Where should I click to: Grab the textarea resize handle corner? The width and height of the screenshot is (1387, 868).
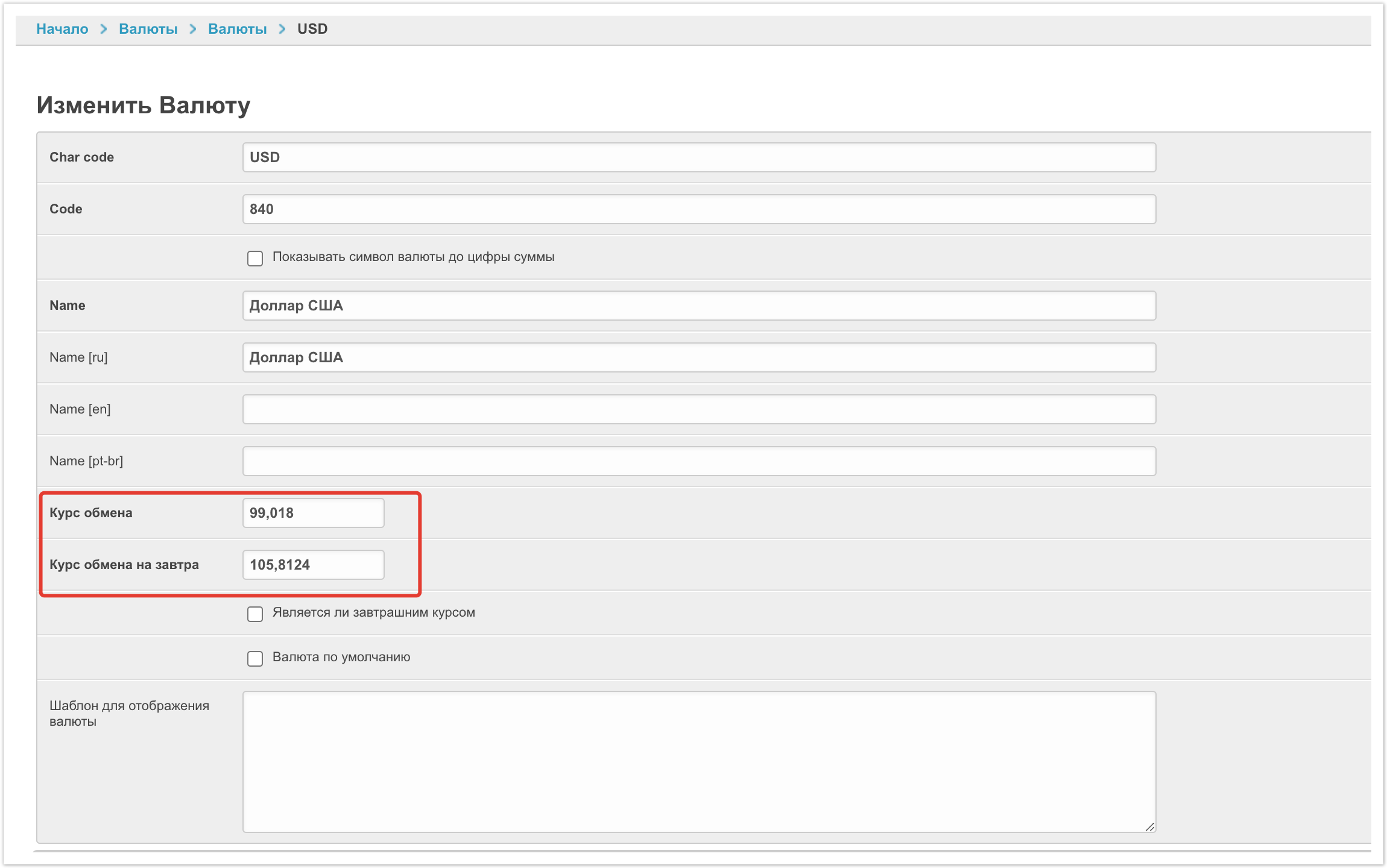[x=1150, y=827]
